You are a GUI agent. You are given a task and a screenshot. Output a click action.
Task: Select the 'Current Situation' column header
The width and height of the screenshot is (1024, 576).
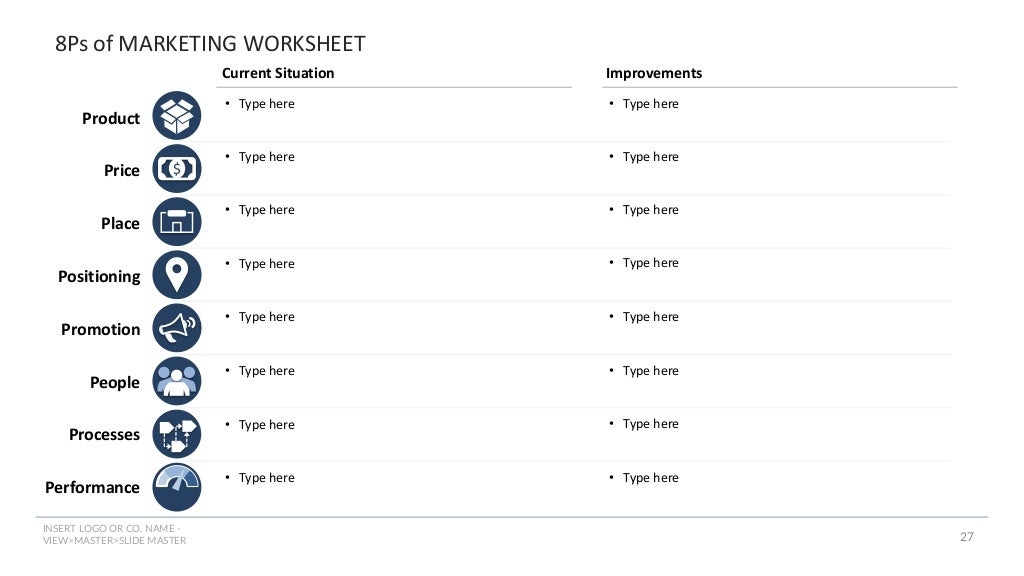278,73
